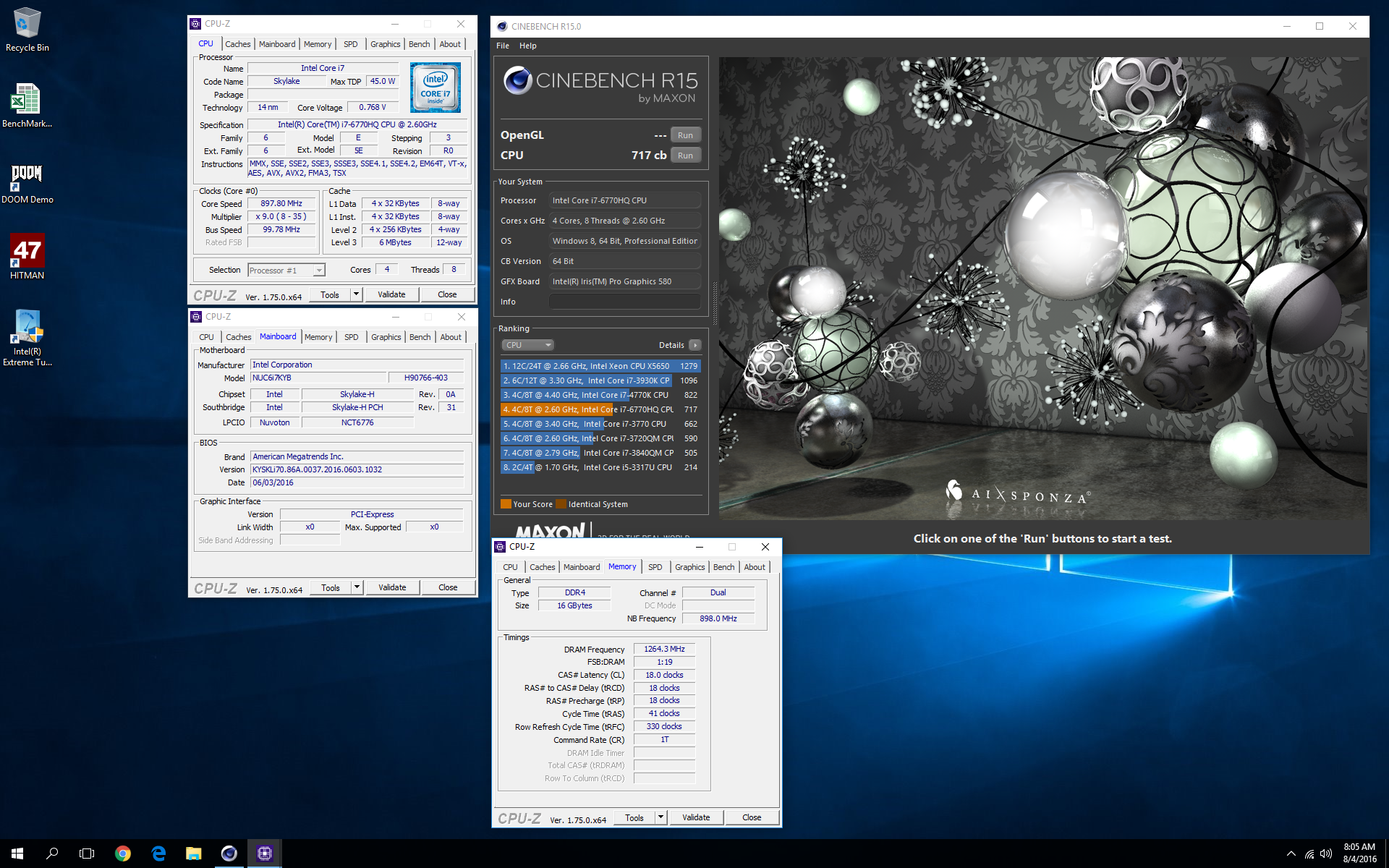The image size is (1389, 868).
Task: Launch the HITMAN desktop shortcut
Action: pyautogui.click(x=27, y=258)
